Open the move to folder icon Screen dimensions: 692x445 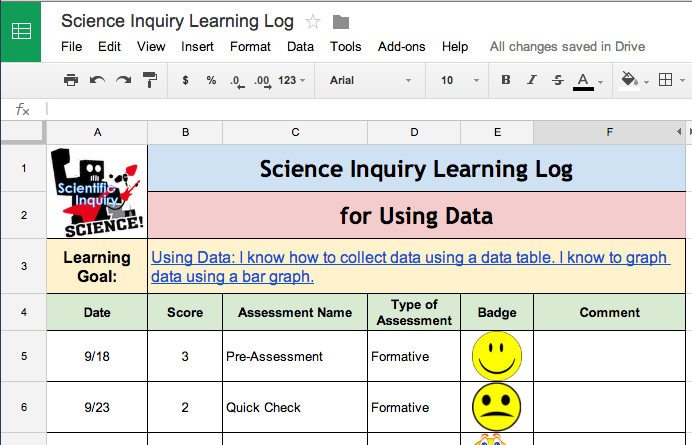click(341, 21)
